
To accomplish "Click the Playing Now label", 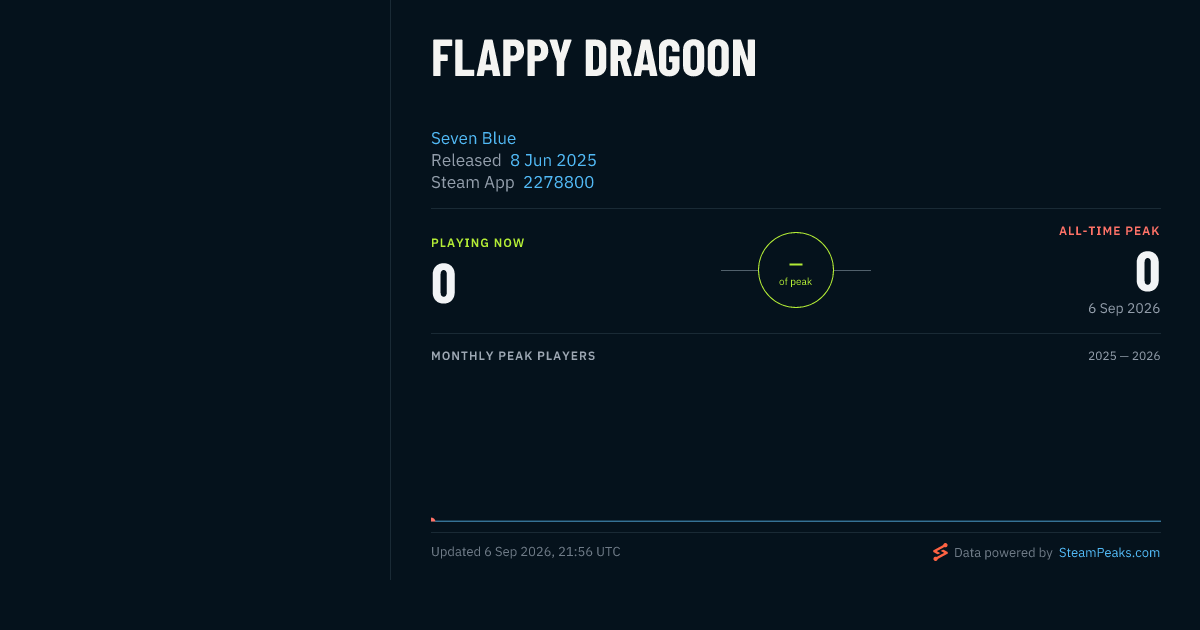I will coord(478,243).
